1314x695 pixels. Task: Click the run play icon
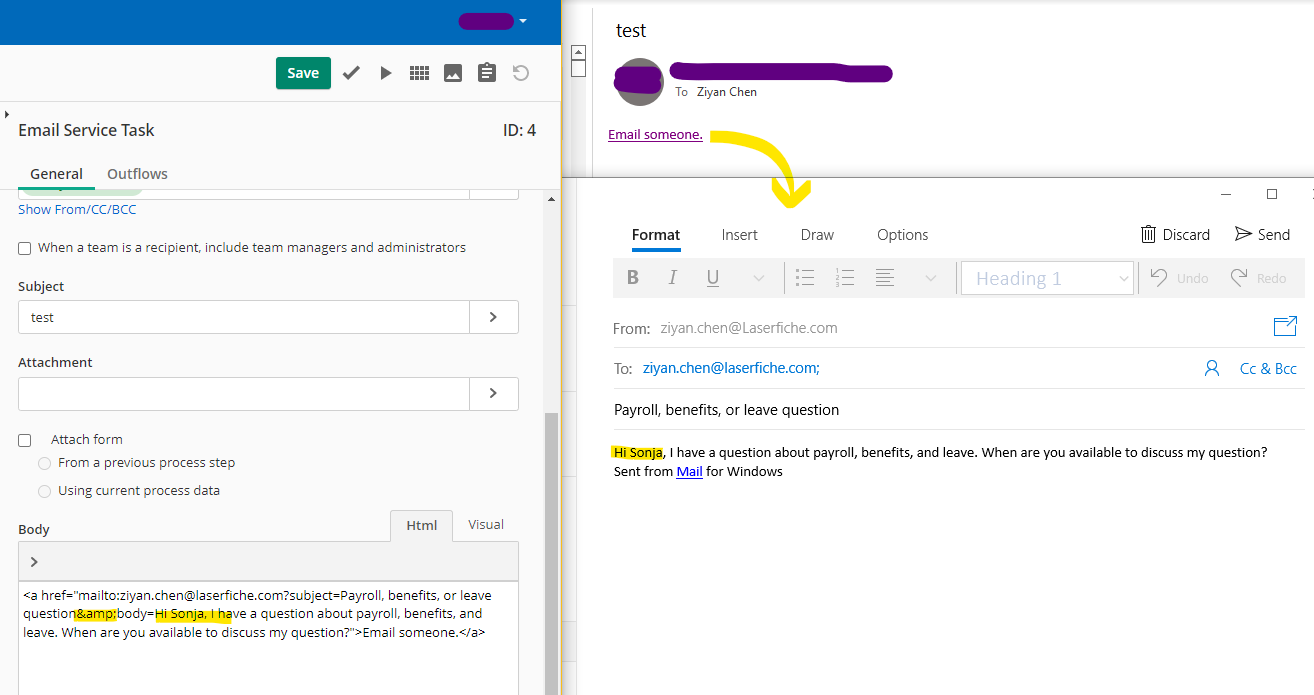pos(386,73)
